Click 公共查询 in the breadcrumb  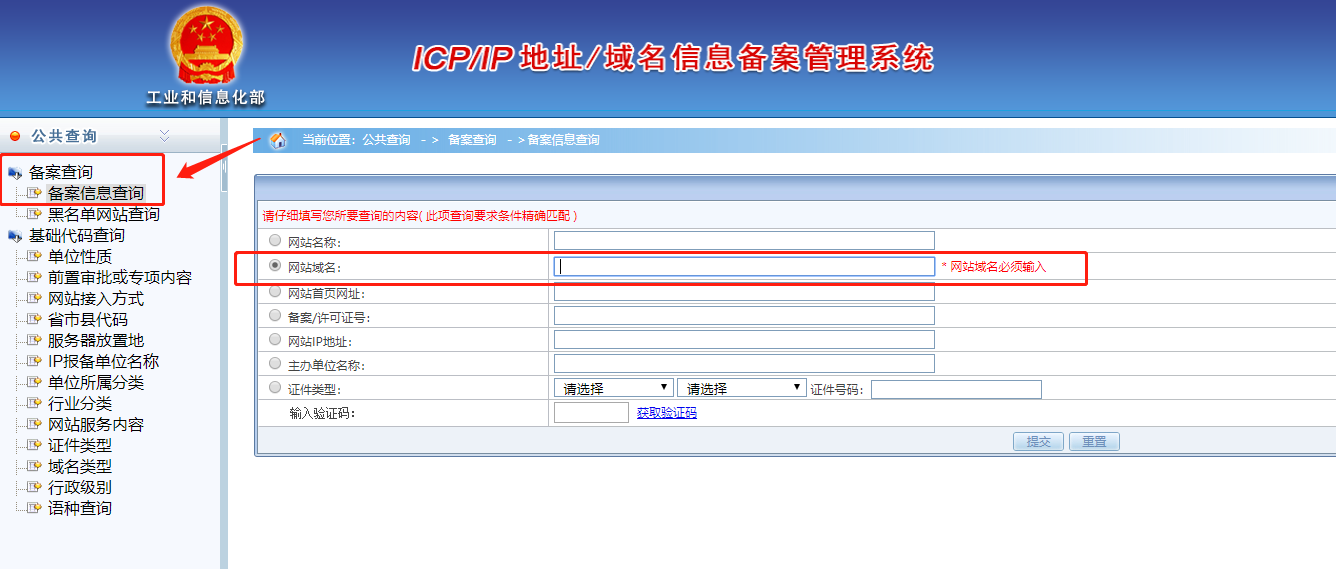pos(386,140)
